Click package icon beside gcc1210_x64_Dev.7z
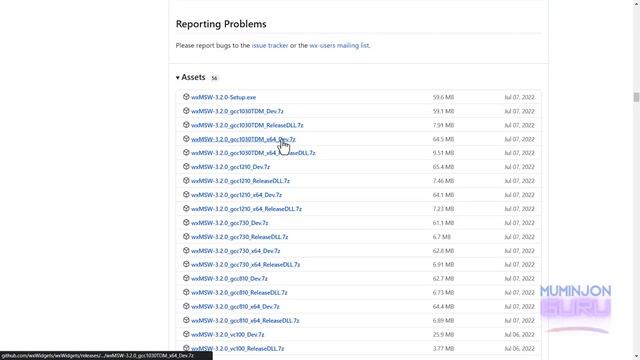The height and width of the screenshot is (360, 640). pos(186,195)
